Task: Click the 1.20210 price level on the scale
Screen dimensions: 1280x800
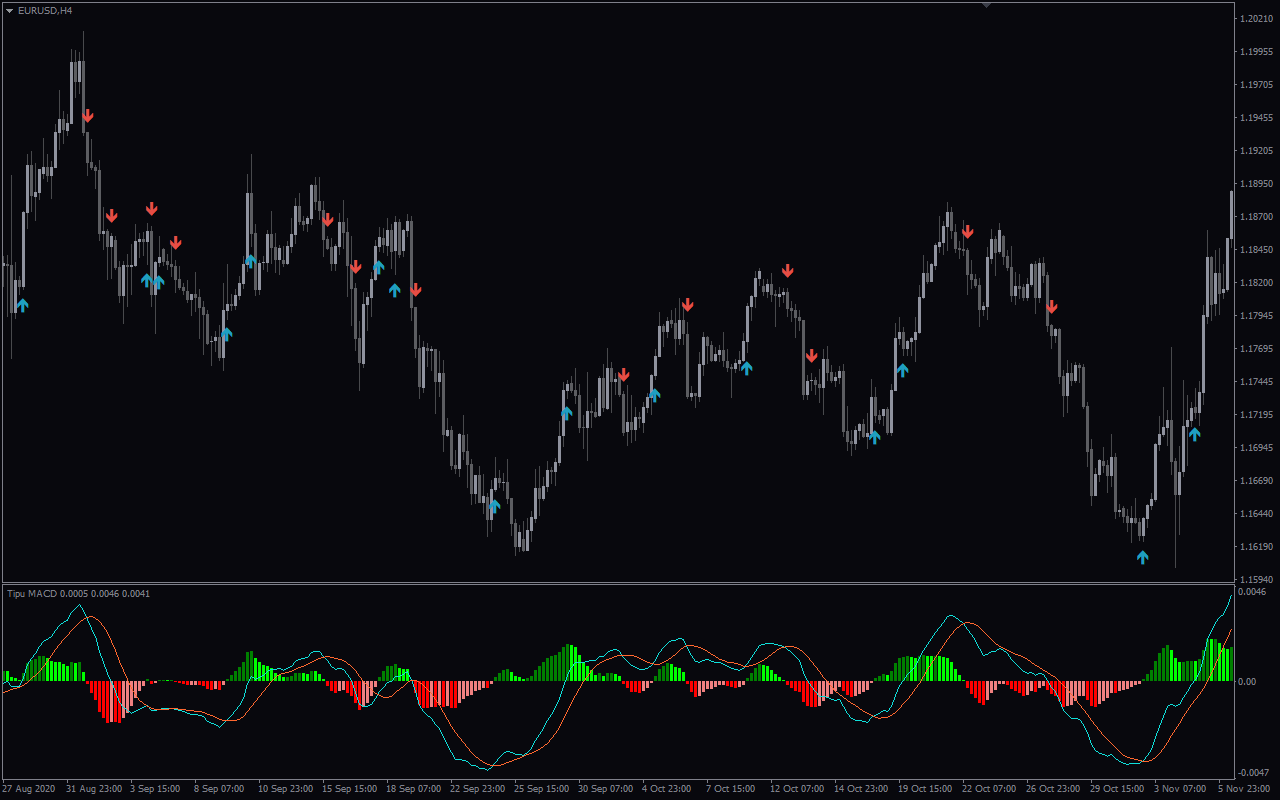Action: [x=1255, y=19]
